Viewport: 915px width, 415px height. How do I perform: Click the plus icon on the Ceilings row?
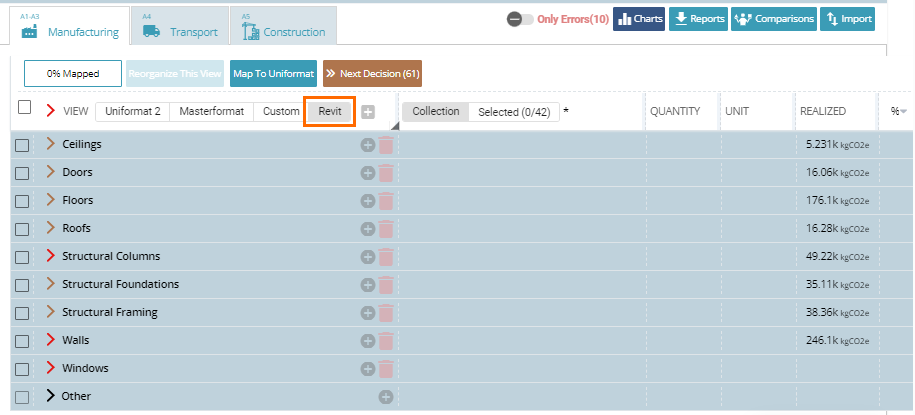click(368, 145)
